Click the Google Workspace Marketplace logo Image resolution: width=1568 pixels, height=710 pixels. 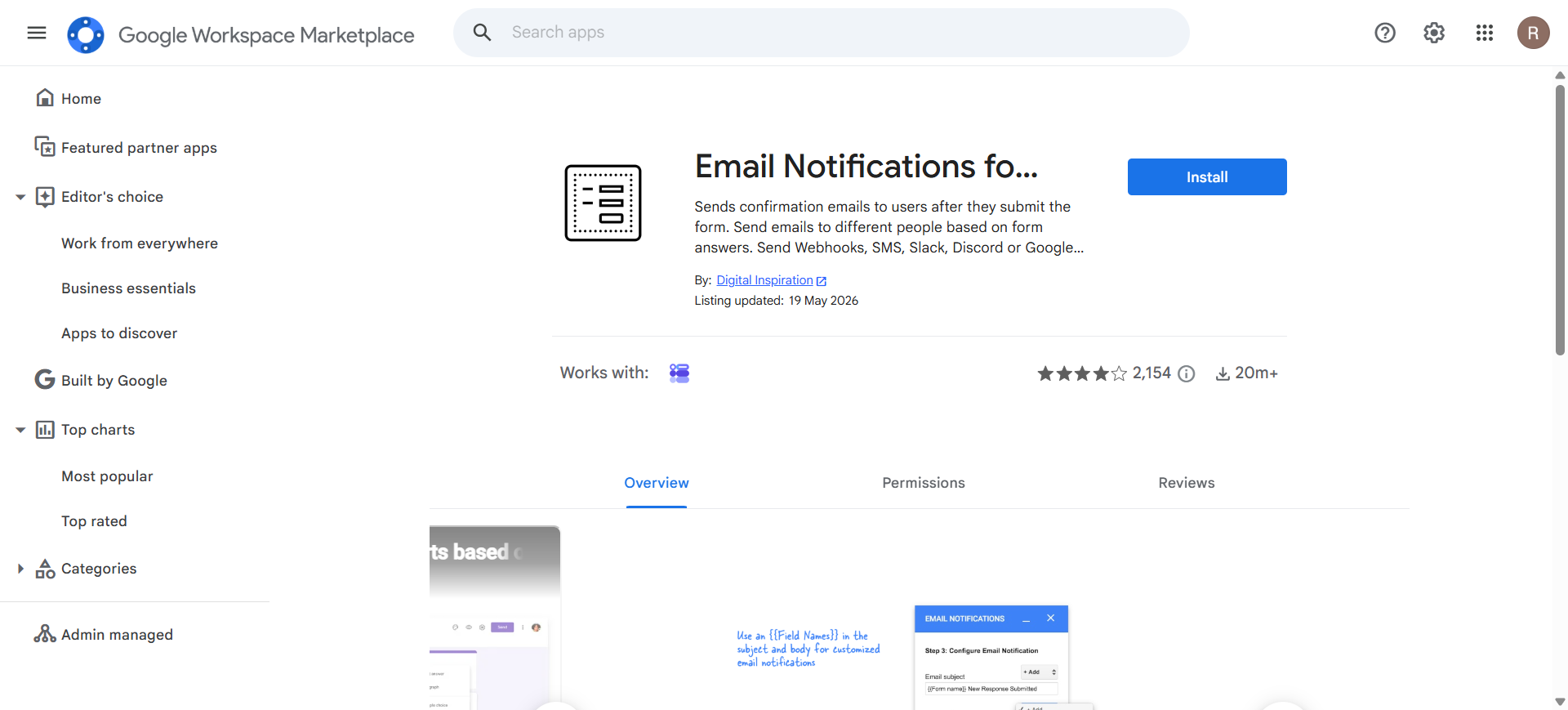86,34
